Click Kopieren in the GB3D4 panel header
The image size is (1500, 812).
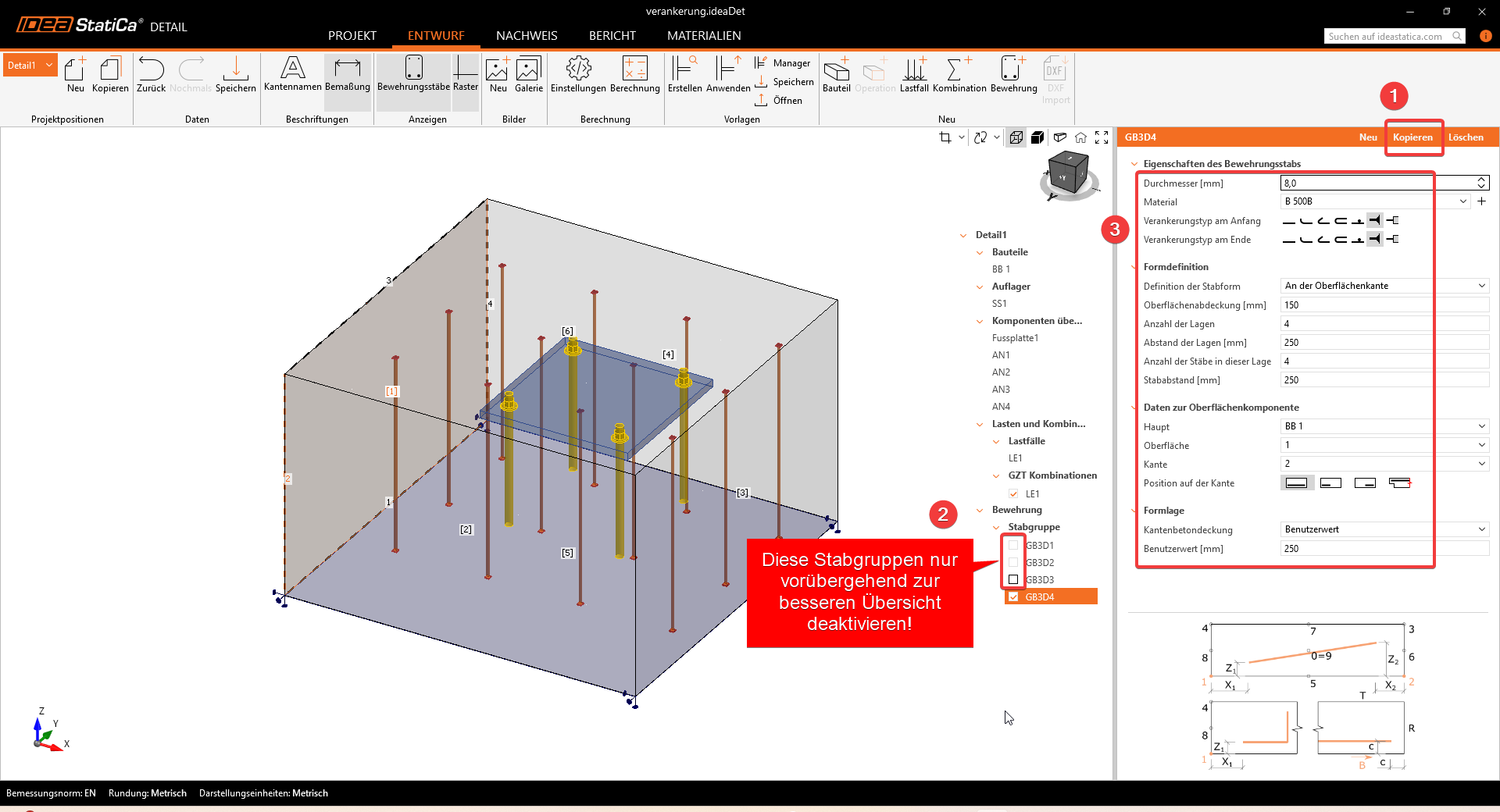pos(1412,137)
